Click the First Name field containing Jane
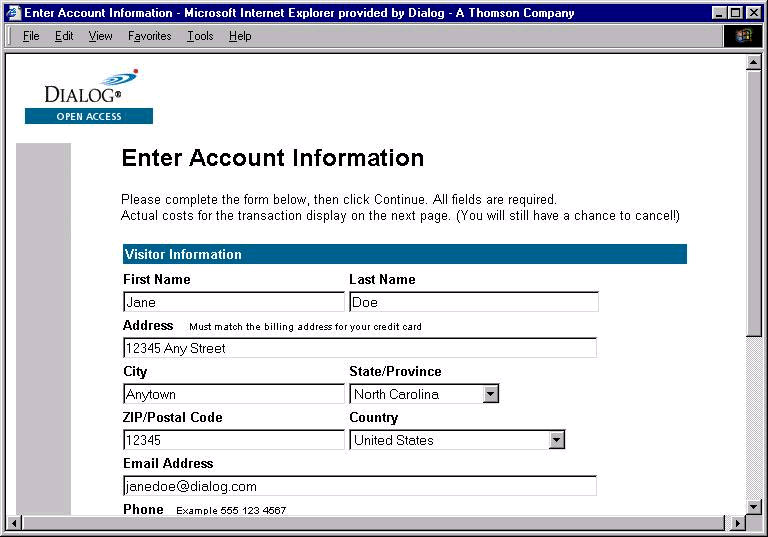 click(234, 302)
